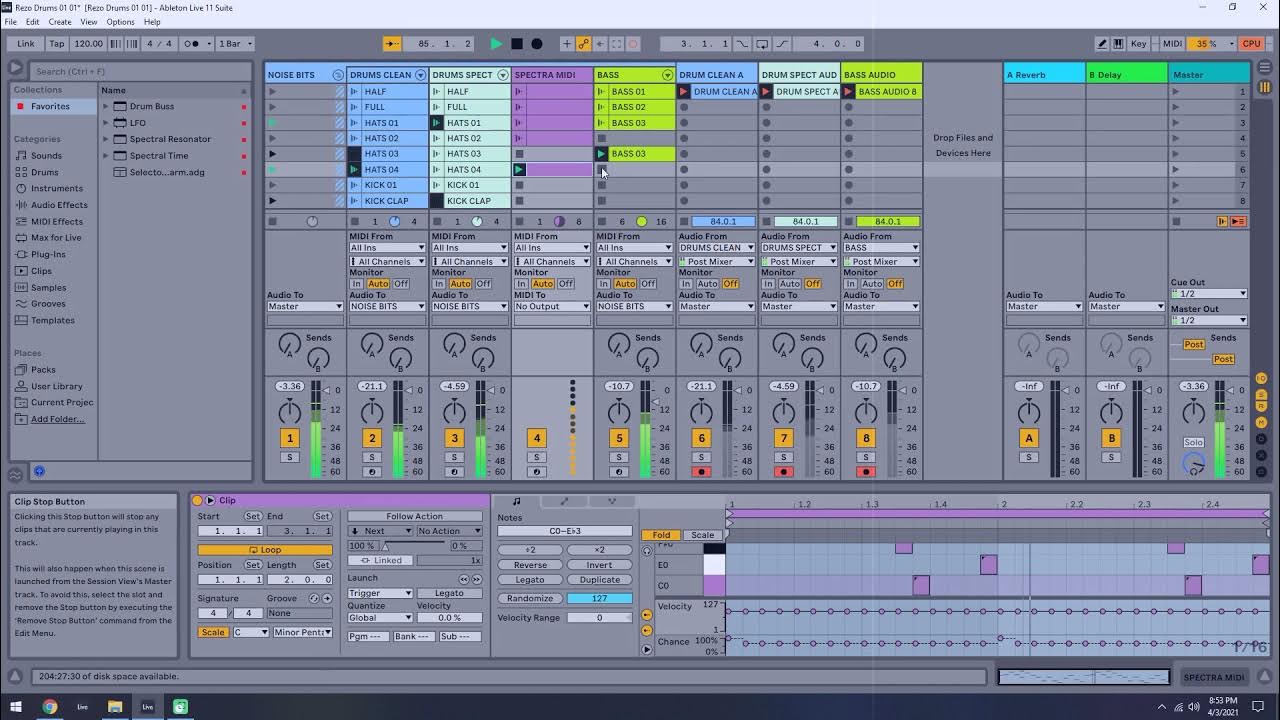
Task: Expand the Drum Buss item in browser
Action: click(106, 106)
